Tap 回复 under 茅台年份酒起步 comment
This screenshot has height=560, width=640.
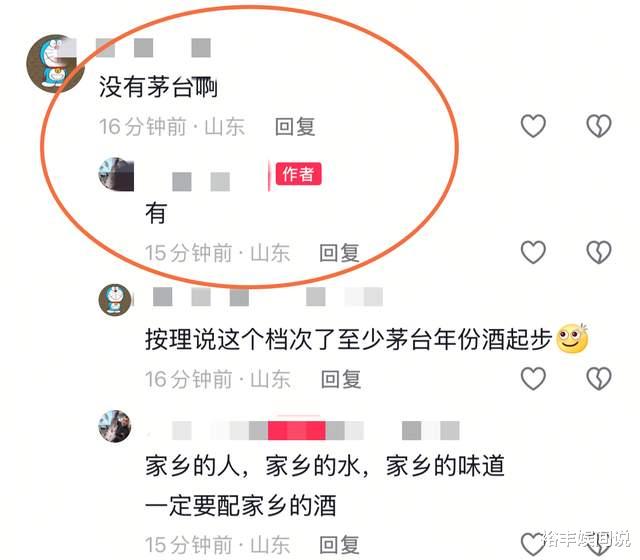pyautogui.click(x=341, y=380)
